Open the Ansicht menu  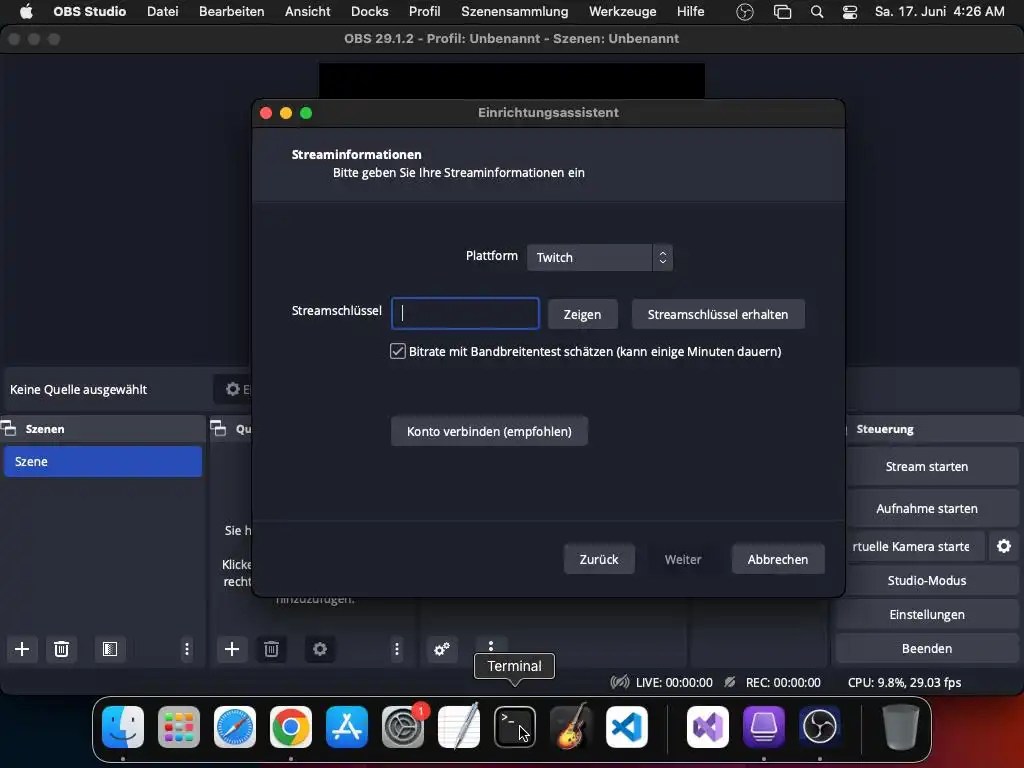click(x=308, y=12)
